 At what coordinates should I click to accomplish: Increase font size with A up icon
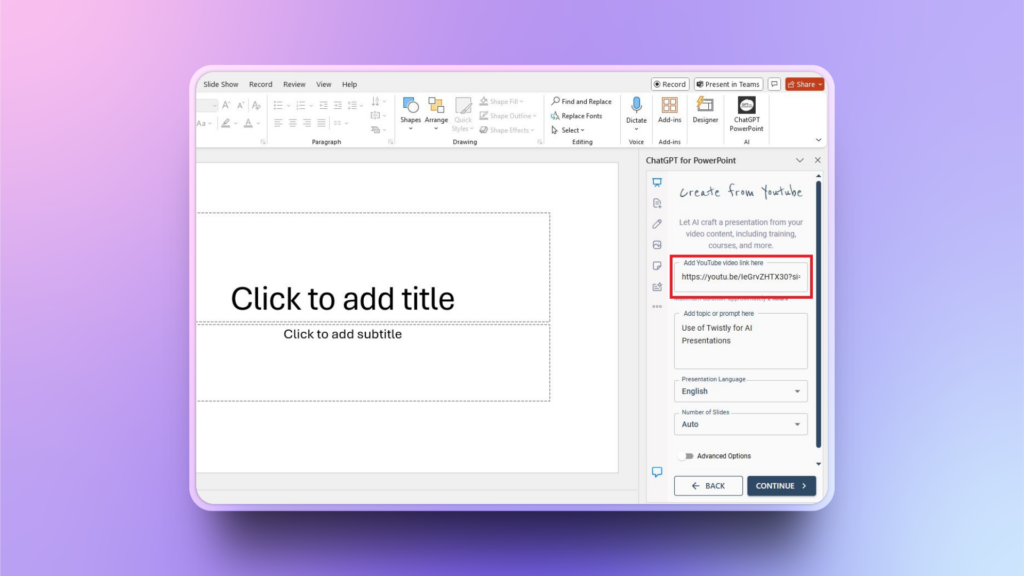pyautogui.click(x=226, y=105)
